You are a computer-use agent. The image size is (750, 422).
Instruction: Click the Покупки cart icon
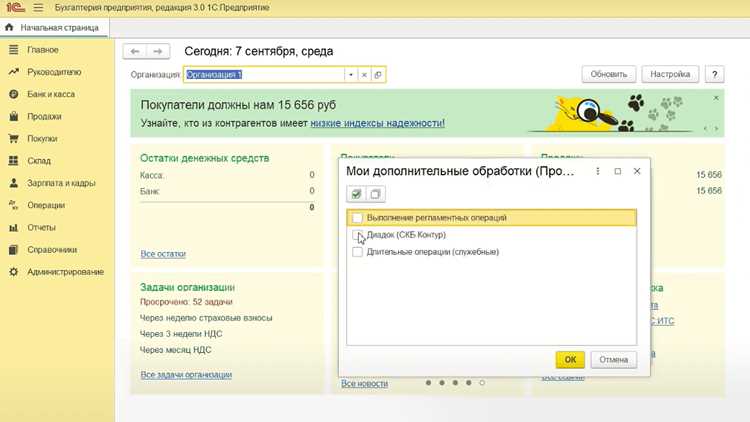coord(13,139)
